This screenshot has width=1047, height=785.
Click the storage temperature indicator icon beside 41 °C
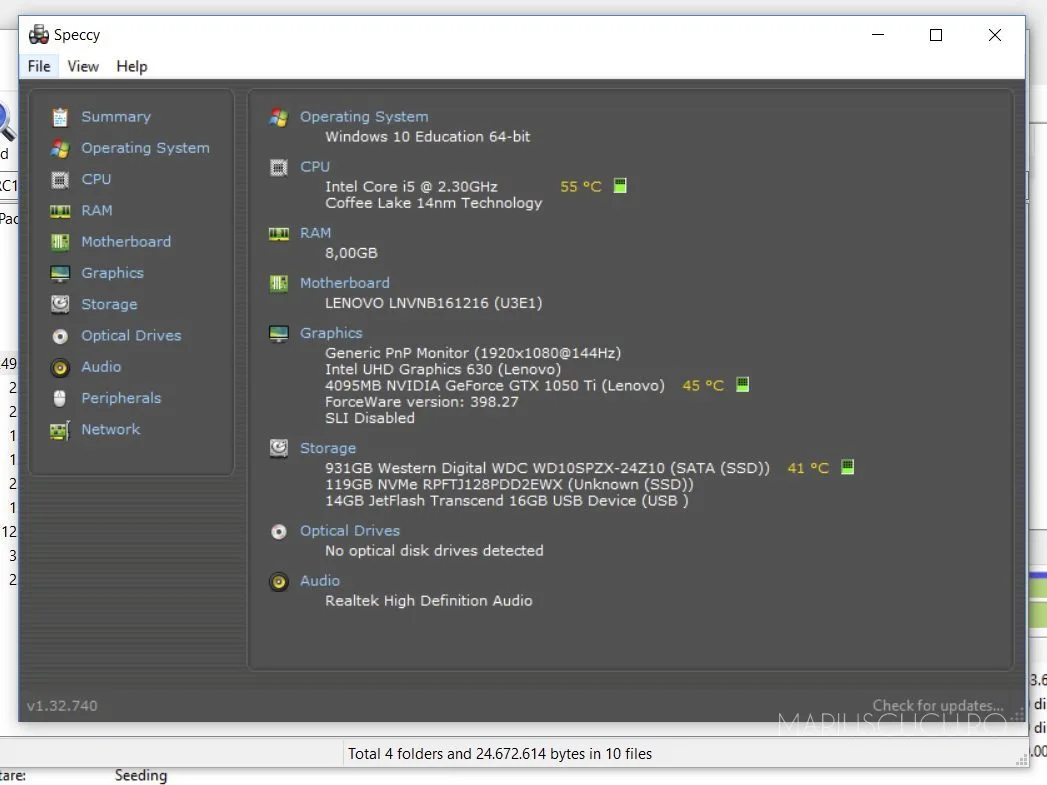pos(847,467)
